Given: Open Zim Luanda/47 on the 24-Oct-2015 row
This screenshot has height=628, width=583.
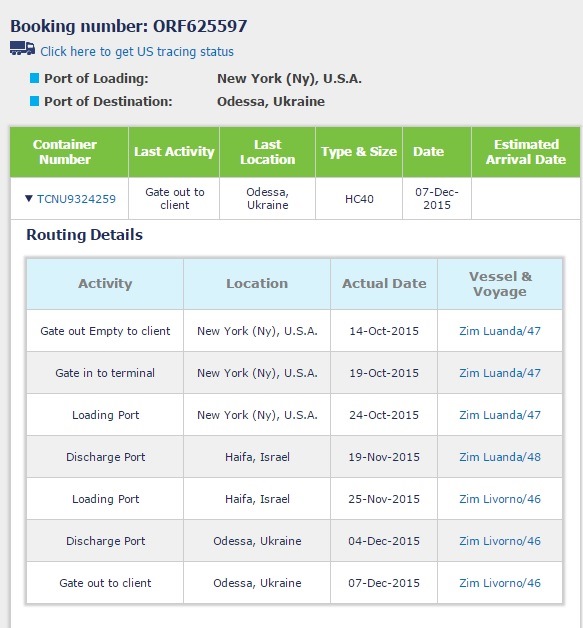Looking at the screenshot, I should pyautogui.click(x=500, y=415).
